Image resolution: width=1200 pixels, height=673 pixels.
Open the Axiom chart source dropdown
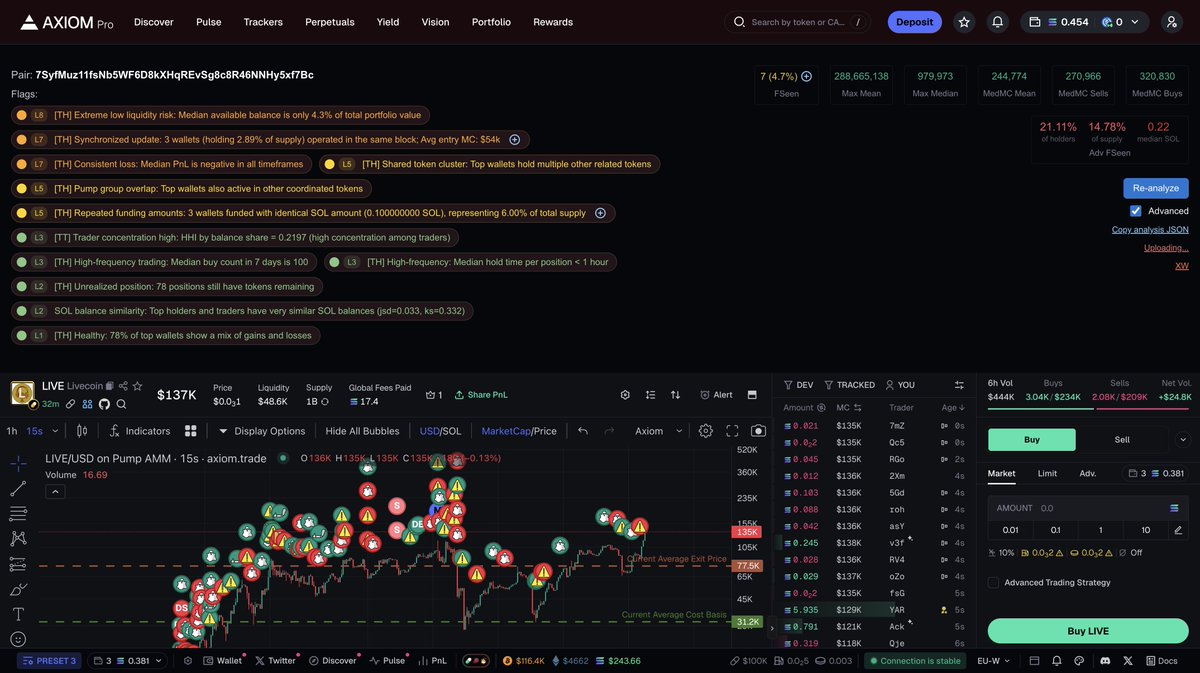(x=660, y=431)
